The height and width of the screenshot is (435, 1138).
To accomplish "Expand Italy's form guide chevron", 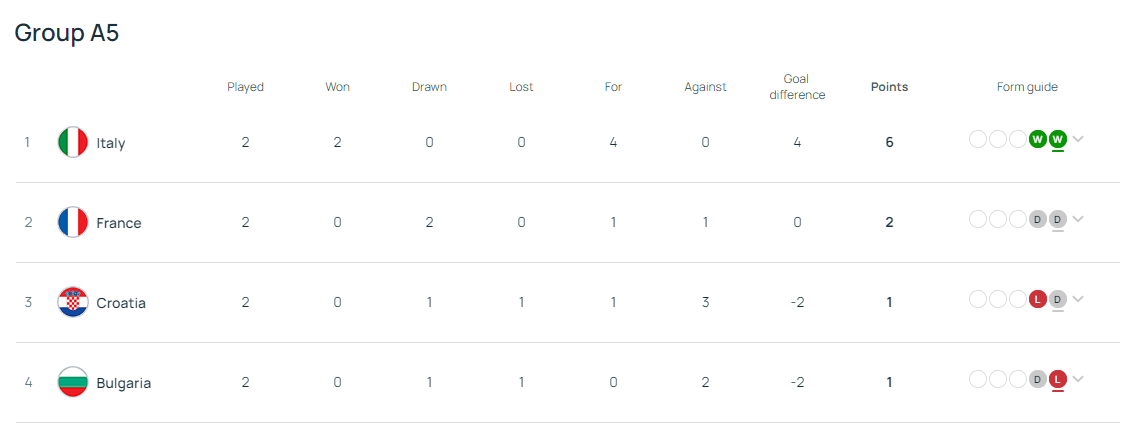I will (1078, 139).
